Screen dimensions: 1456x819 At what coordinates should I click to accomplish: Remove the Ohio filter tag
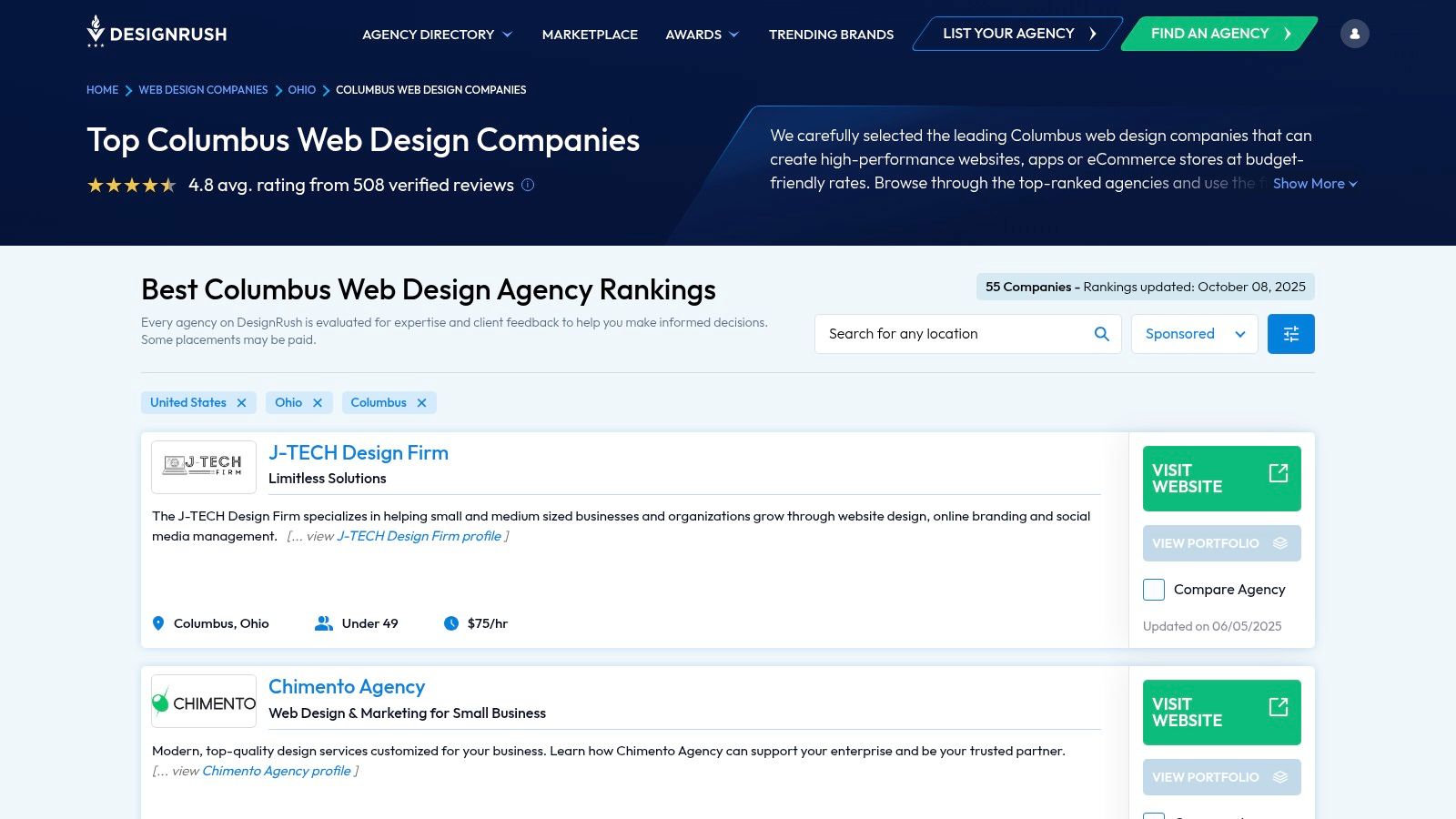[x=318, y=403]
